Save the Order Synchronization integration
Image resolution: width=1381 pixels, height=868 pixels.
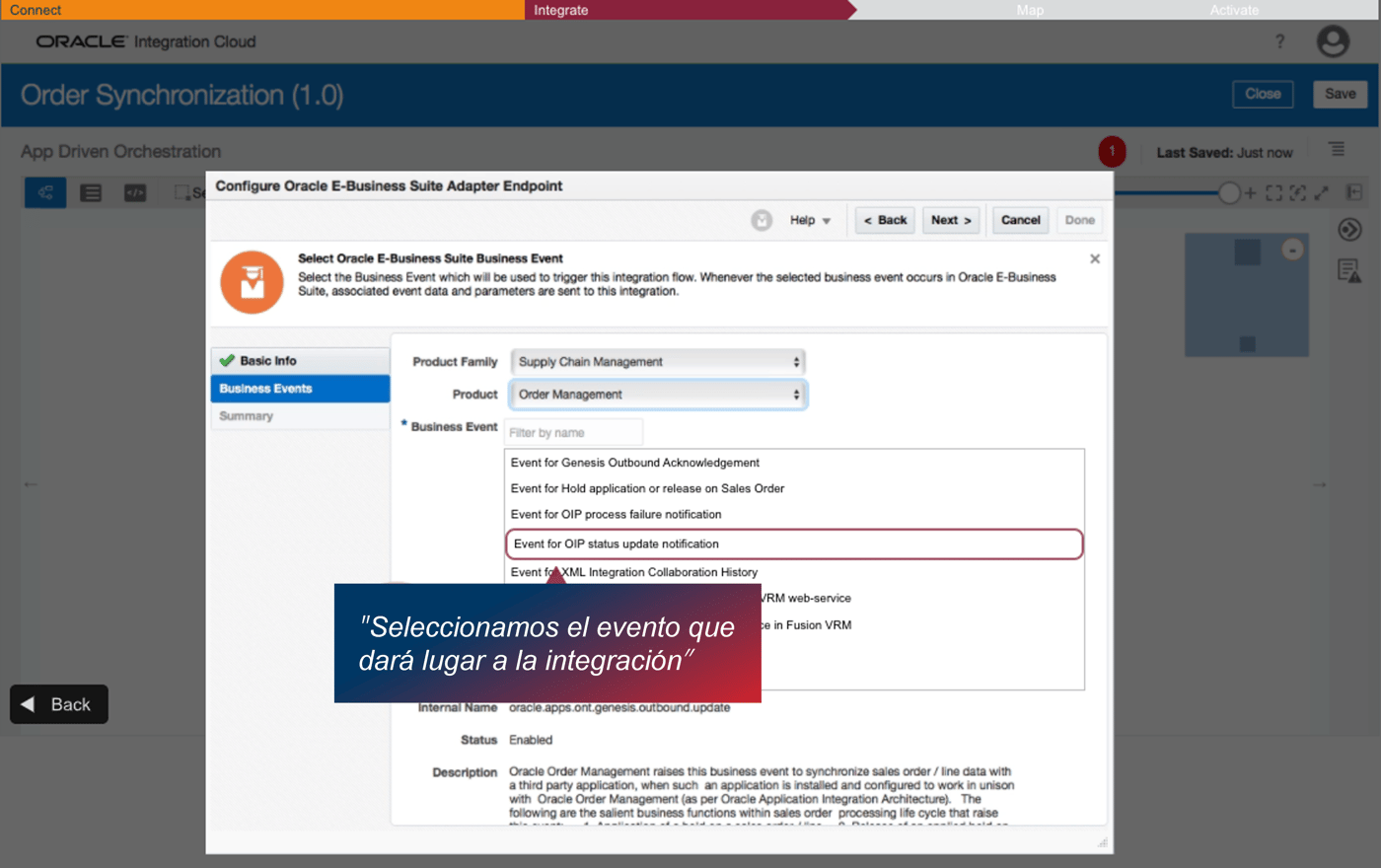coord(1340,94)
